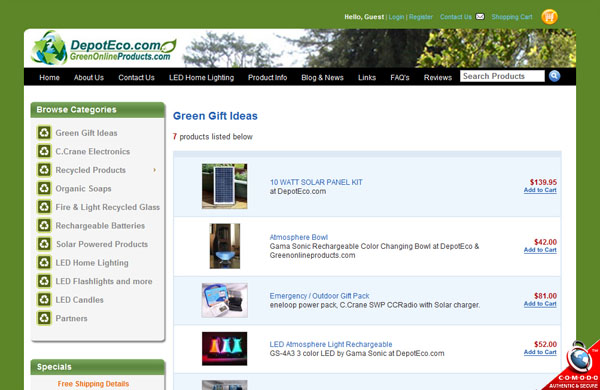Click the Emergency Gift Pack thumbnail

[225, 300]
